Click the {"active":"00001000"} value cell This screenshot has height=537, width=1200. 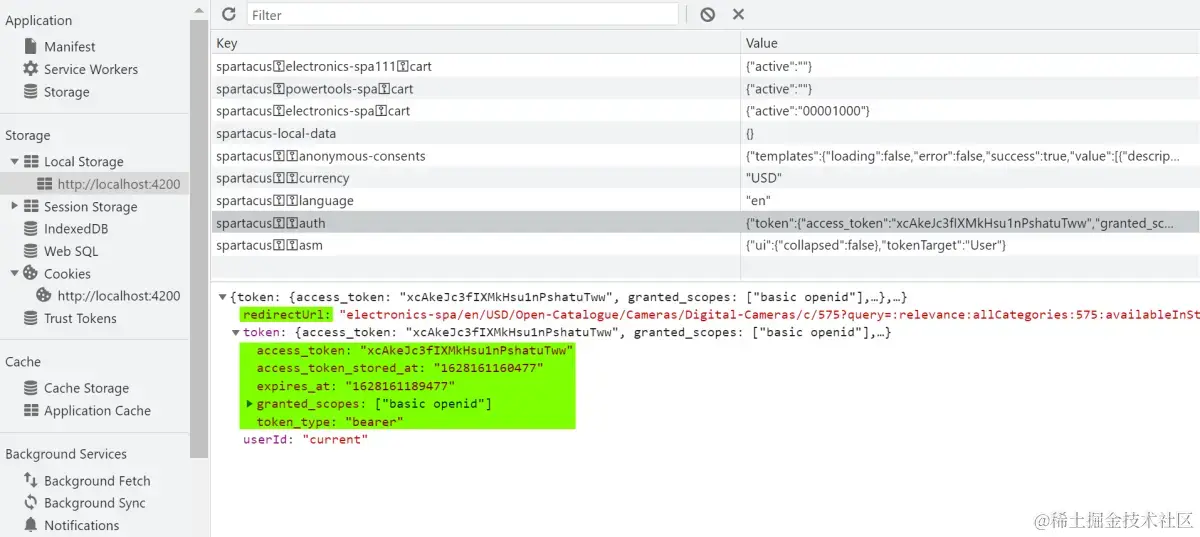tap(970, 111)
